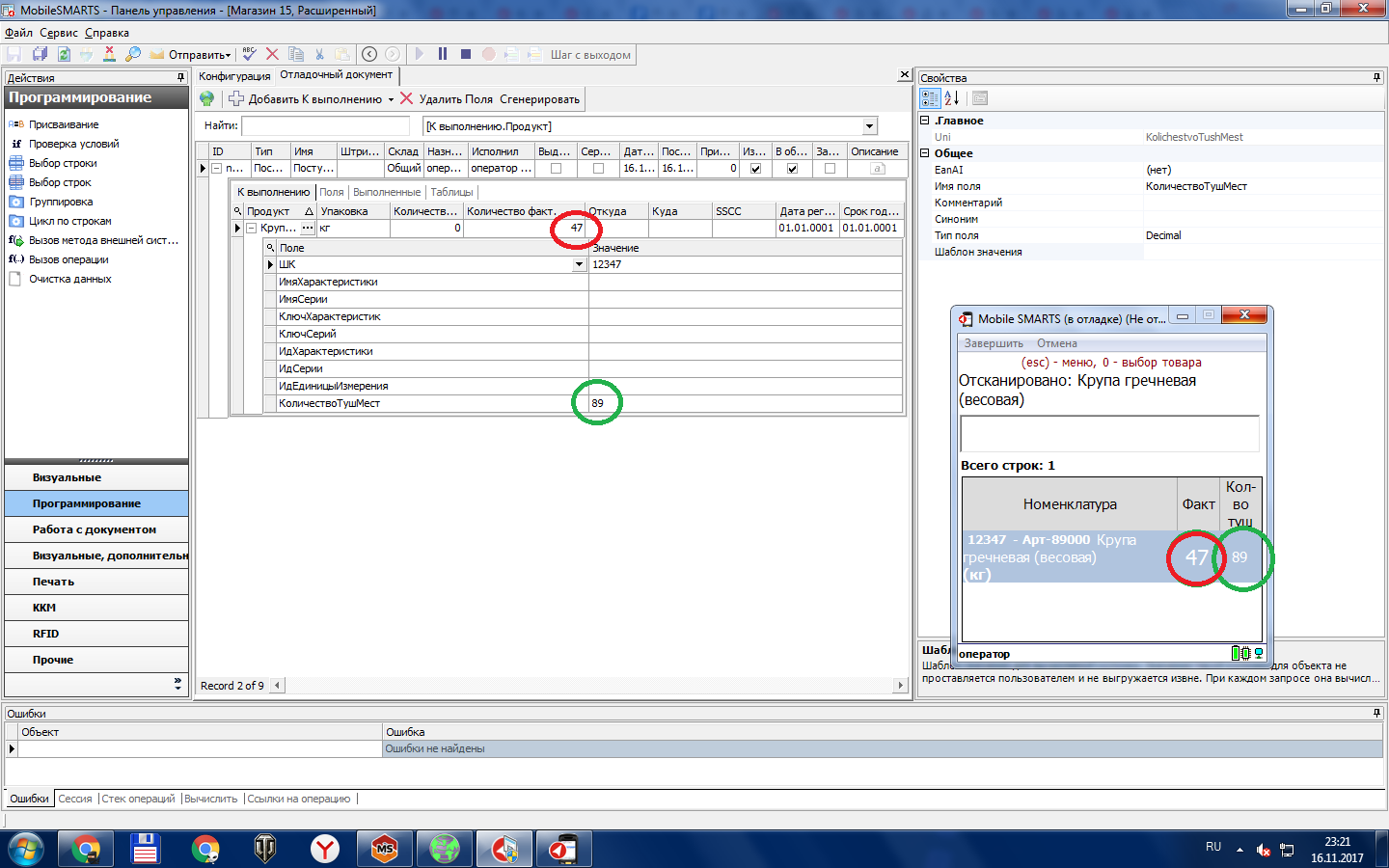Viewport: 1389px width, 868px height.
Task: Open the Файл menu
Action: [18, 33]
